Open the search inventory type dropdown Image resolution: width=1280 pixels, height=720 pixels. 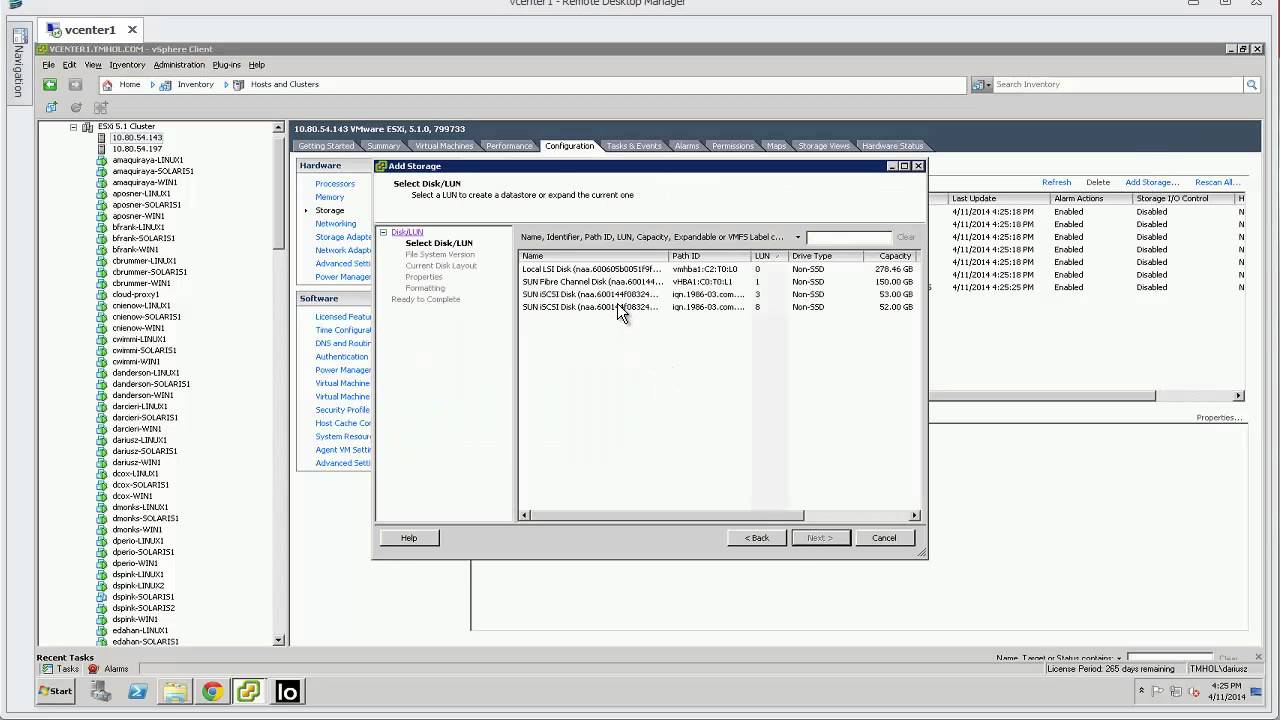981,85
